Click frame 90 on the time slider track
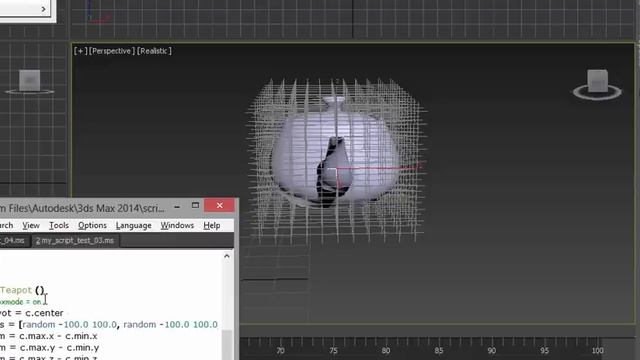 click(491, 350)
